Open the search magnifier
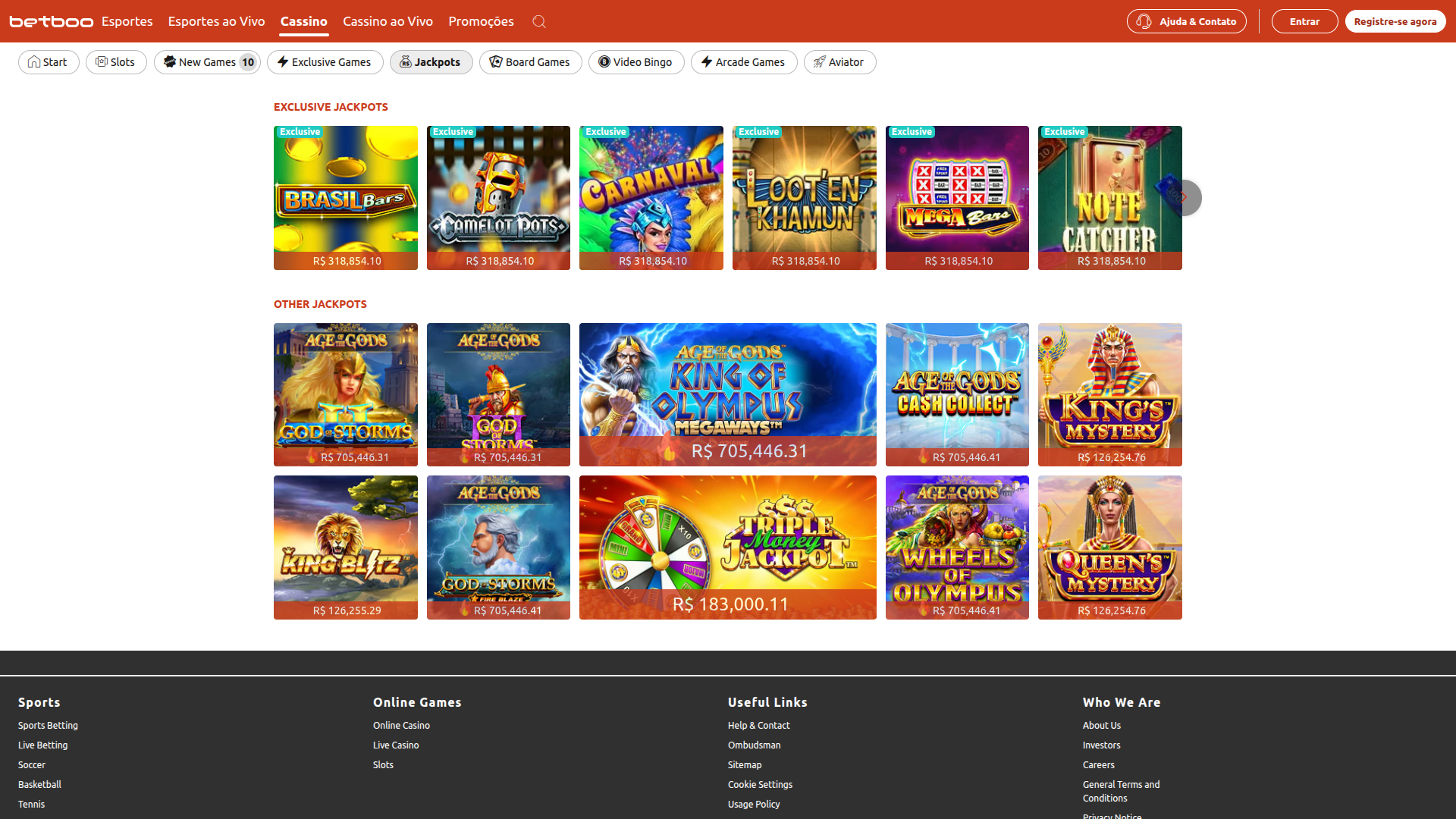This screenshot has height=819, width=1456. point(539,21)
